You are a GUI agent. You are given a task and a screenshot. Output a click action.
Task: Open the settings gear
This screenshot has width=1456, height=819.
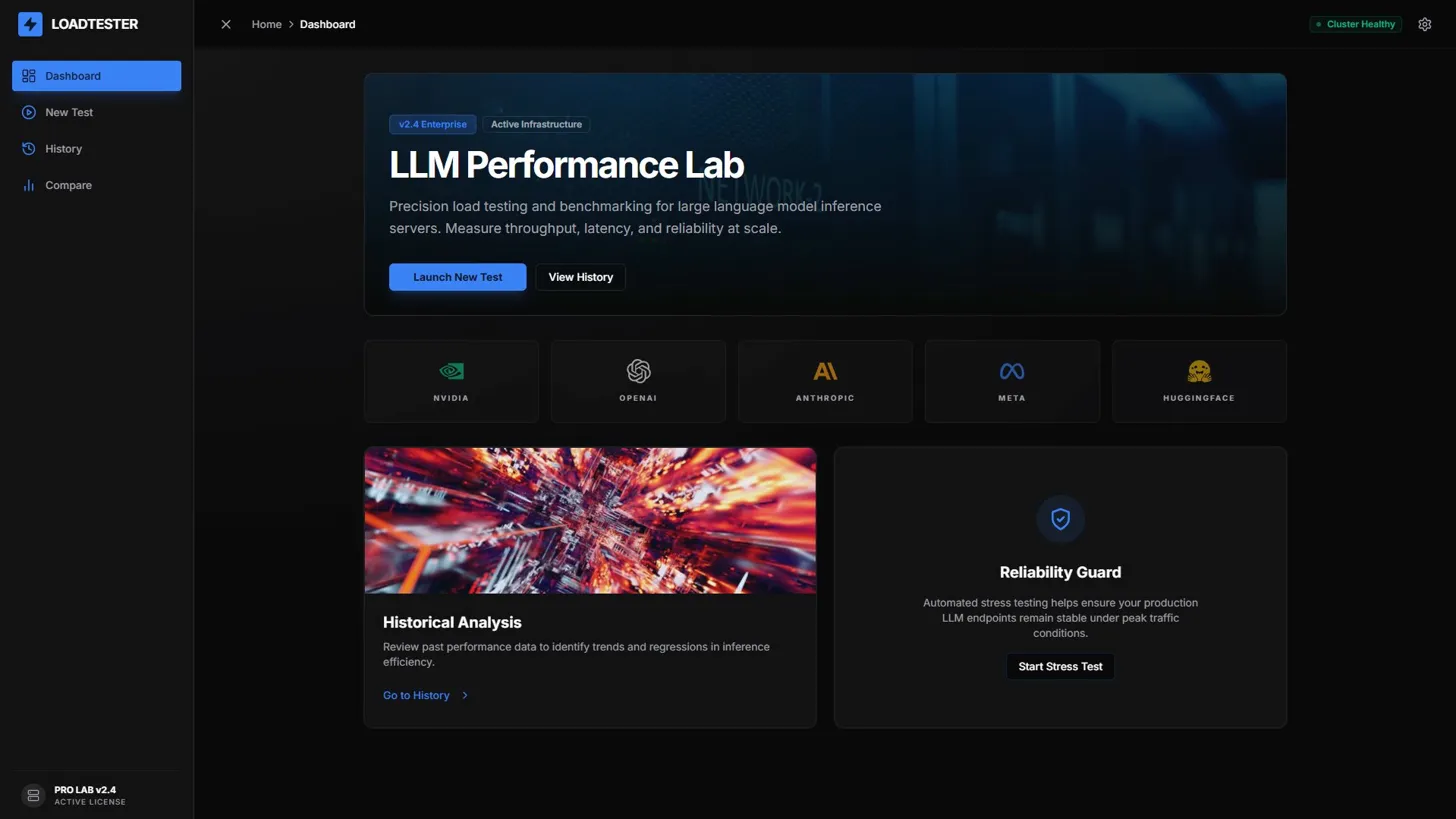(1424, 24)
